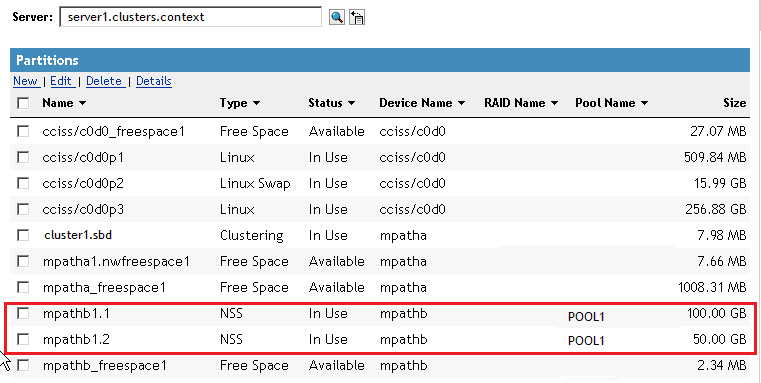Open the Name column sort dropdown

[82, 103]
